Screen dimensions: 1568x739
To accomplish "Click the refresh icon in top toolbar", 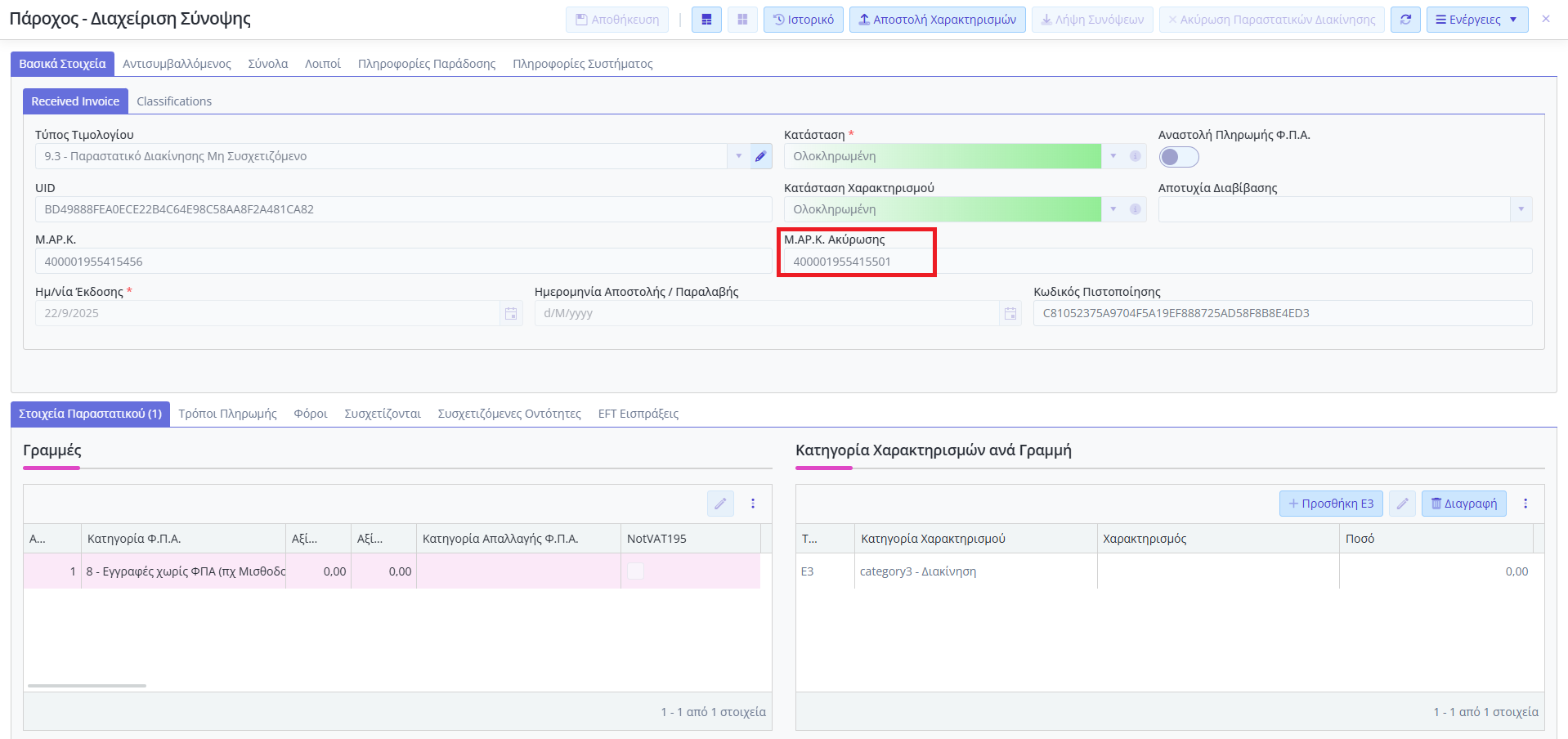I will [x=1405, y=20].
